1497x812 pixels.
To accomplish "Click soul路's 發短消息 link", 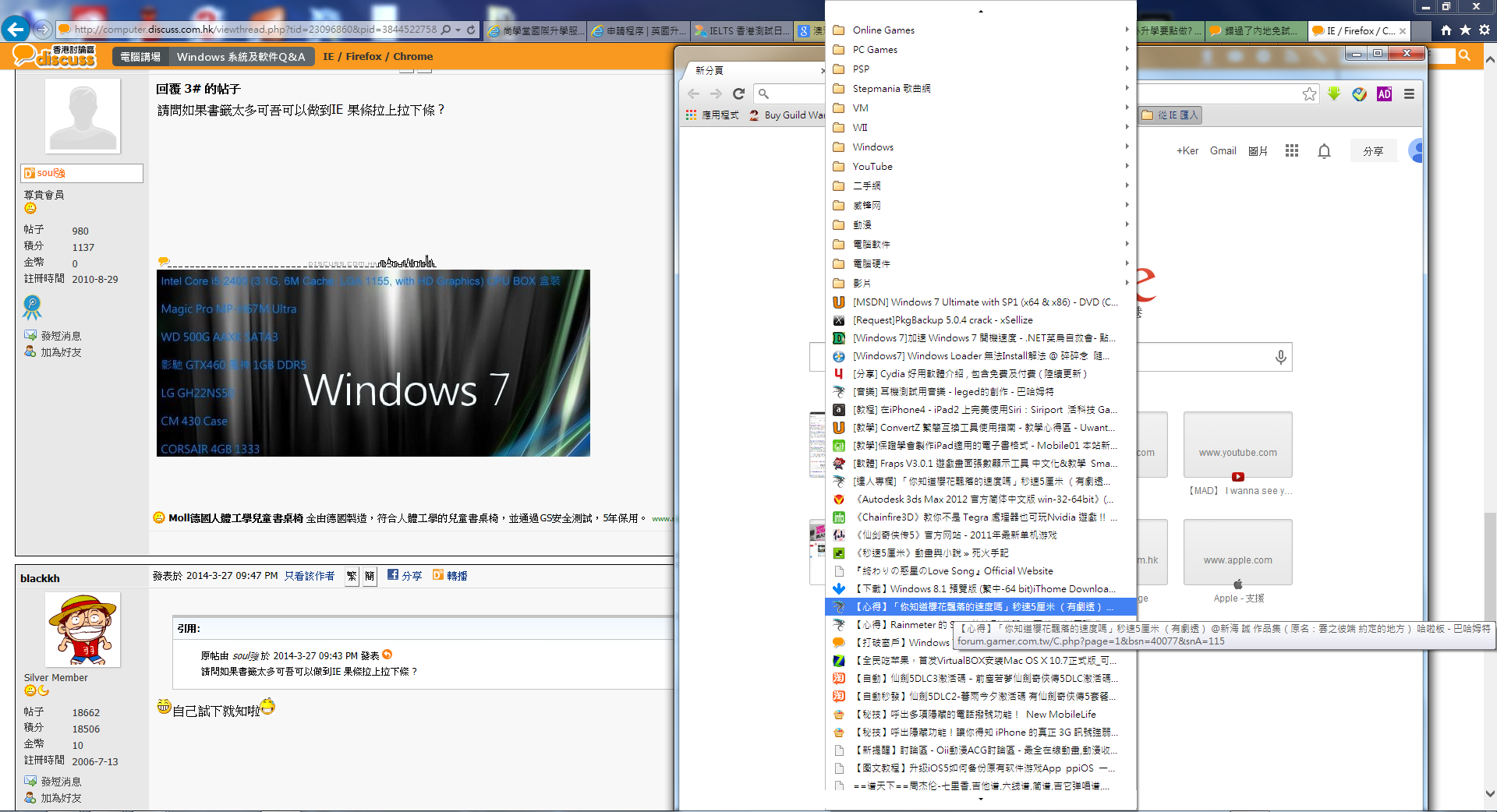I will 61,336.
